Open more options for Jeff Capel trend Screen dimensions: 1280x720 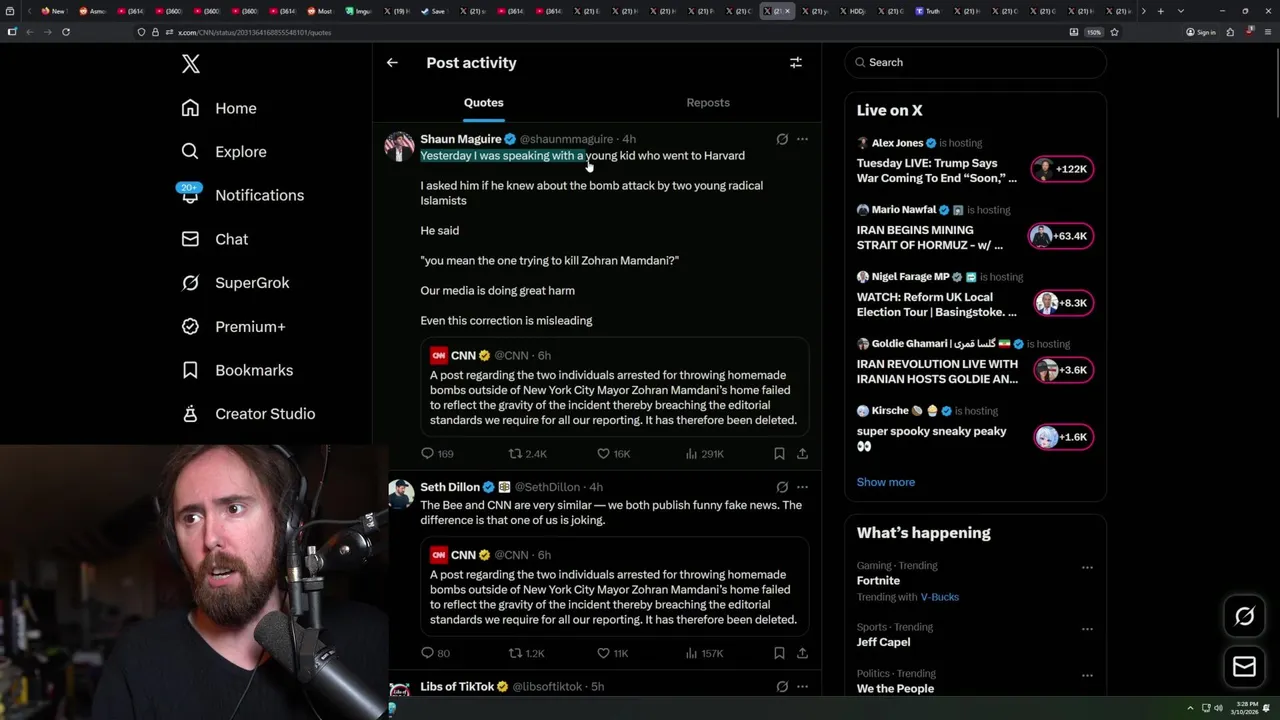click(1087, 629)
